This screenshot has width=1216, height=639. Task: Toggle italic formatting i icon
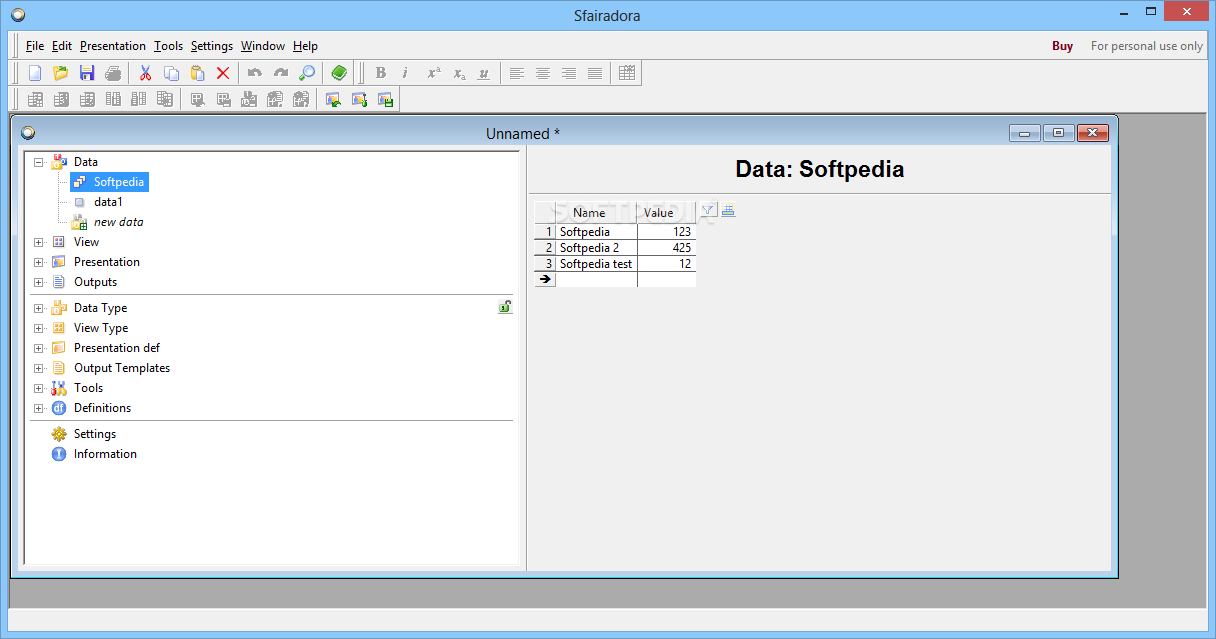(405, 73)
